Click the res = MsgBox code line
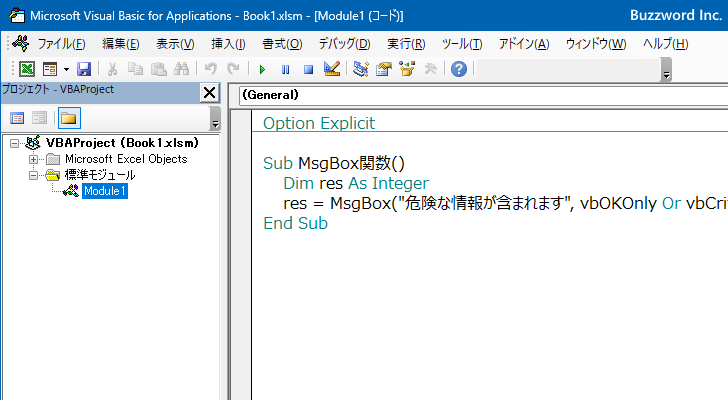 (x=505, y=203)
